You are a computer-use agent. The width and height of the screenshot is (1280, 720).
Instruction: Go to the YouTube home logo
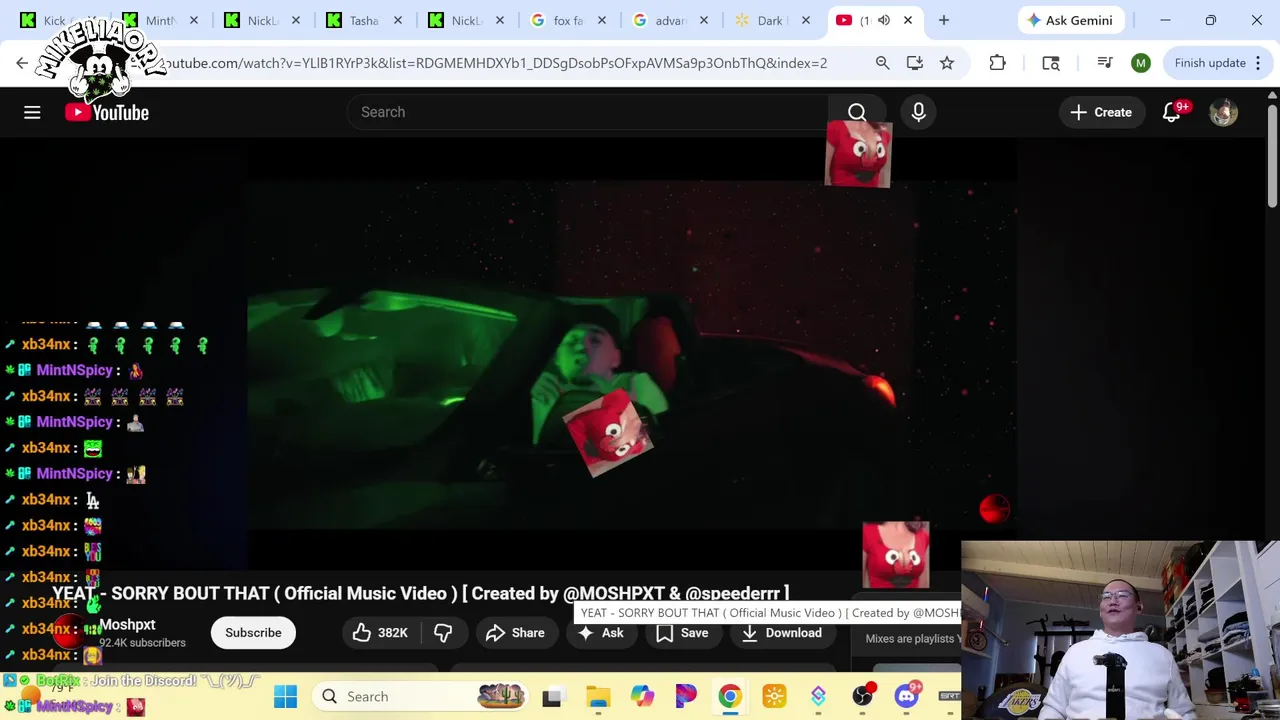click(x=107, y=112)
